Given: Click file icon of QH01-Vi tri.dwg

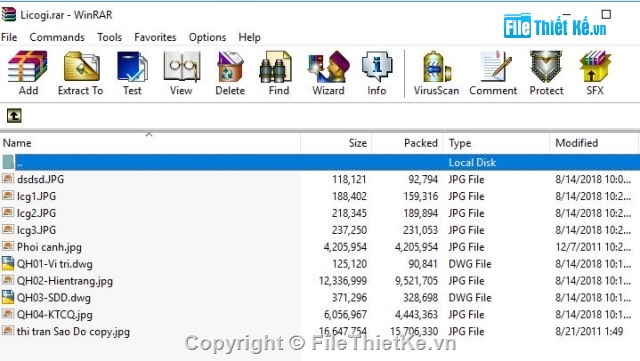Looking at the screenshot, I should (x=8, y=263).
